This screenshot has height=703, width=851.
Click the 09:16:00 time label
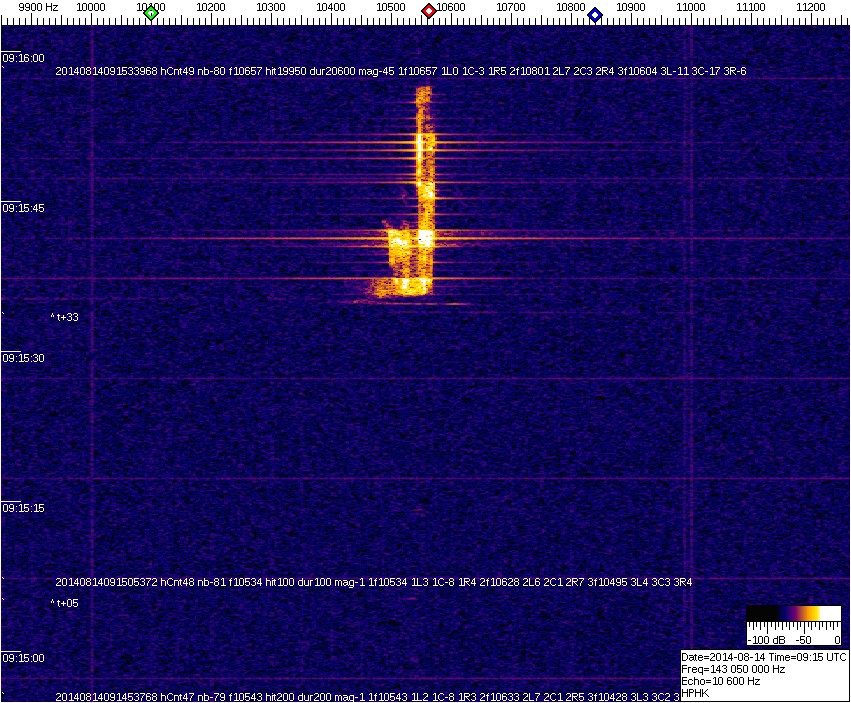[x=24, y=58]
